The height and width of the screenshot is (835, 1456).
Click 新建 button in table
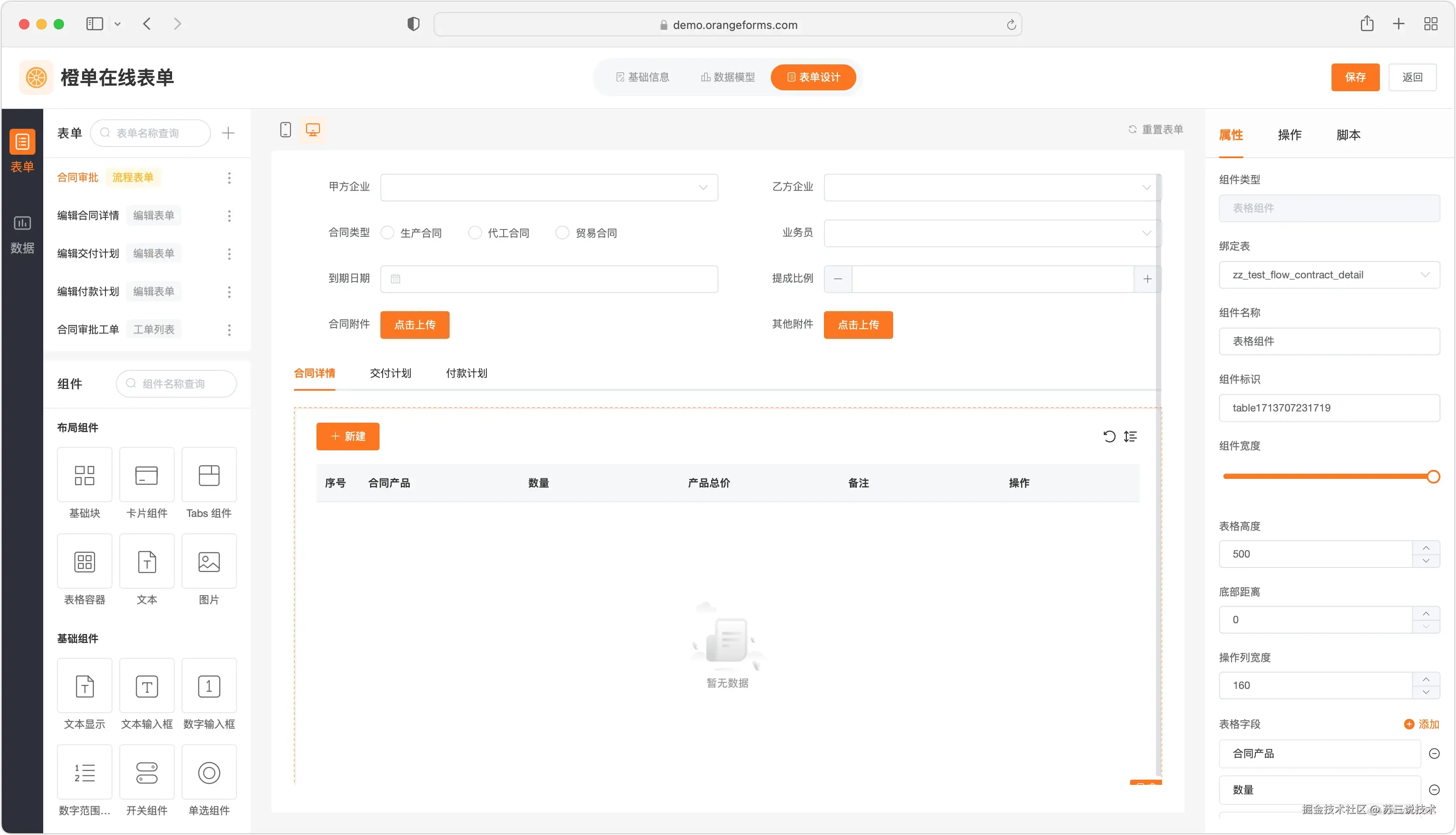click(x=348, y=437)
